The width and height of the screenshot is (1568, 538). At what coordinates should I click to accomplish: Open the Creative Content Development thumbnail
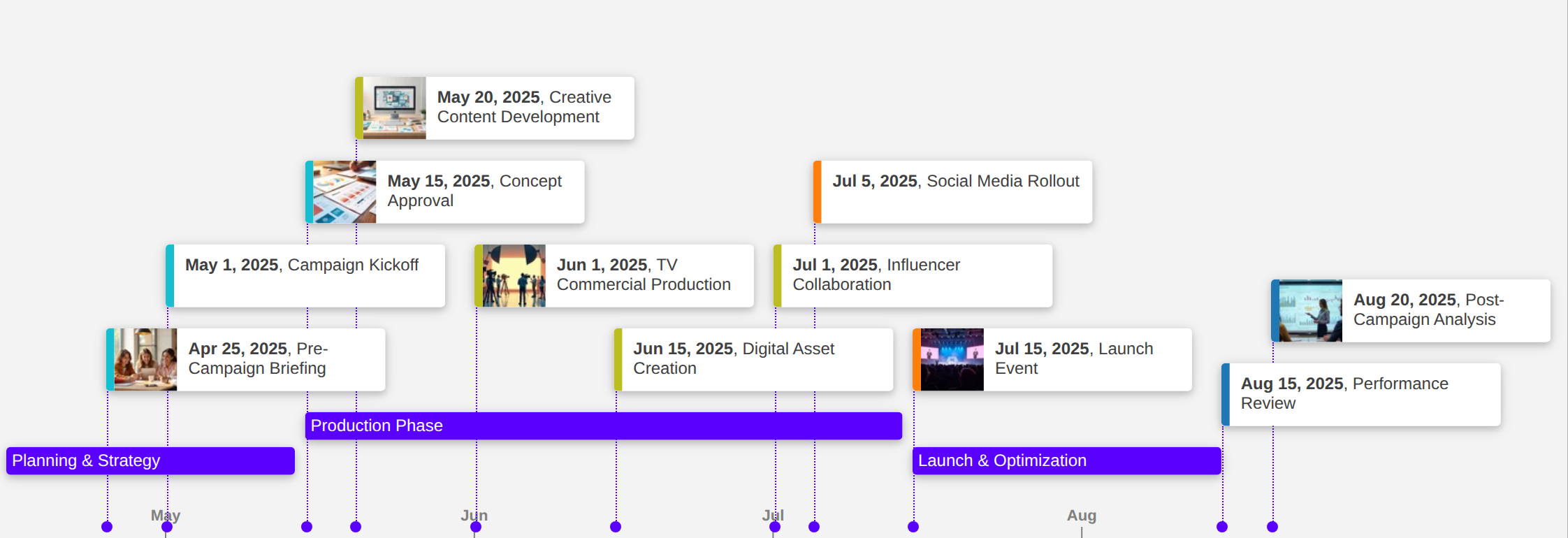[394, 108]
